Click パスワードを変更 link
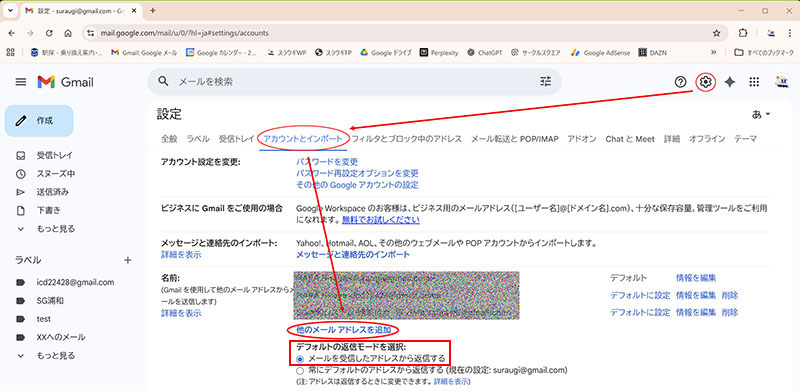This screenshot has height=391, width=800. 327,162
